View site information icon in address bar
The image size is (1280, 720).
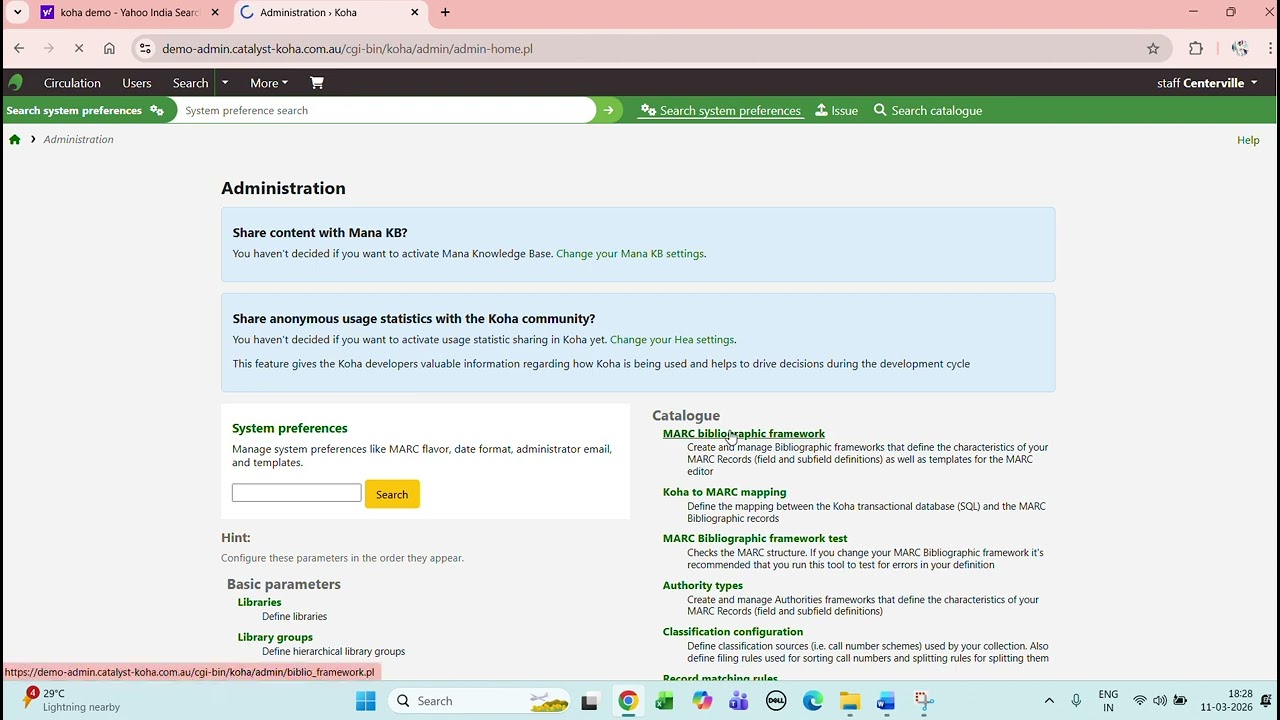click(146, 48)
